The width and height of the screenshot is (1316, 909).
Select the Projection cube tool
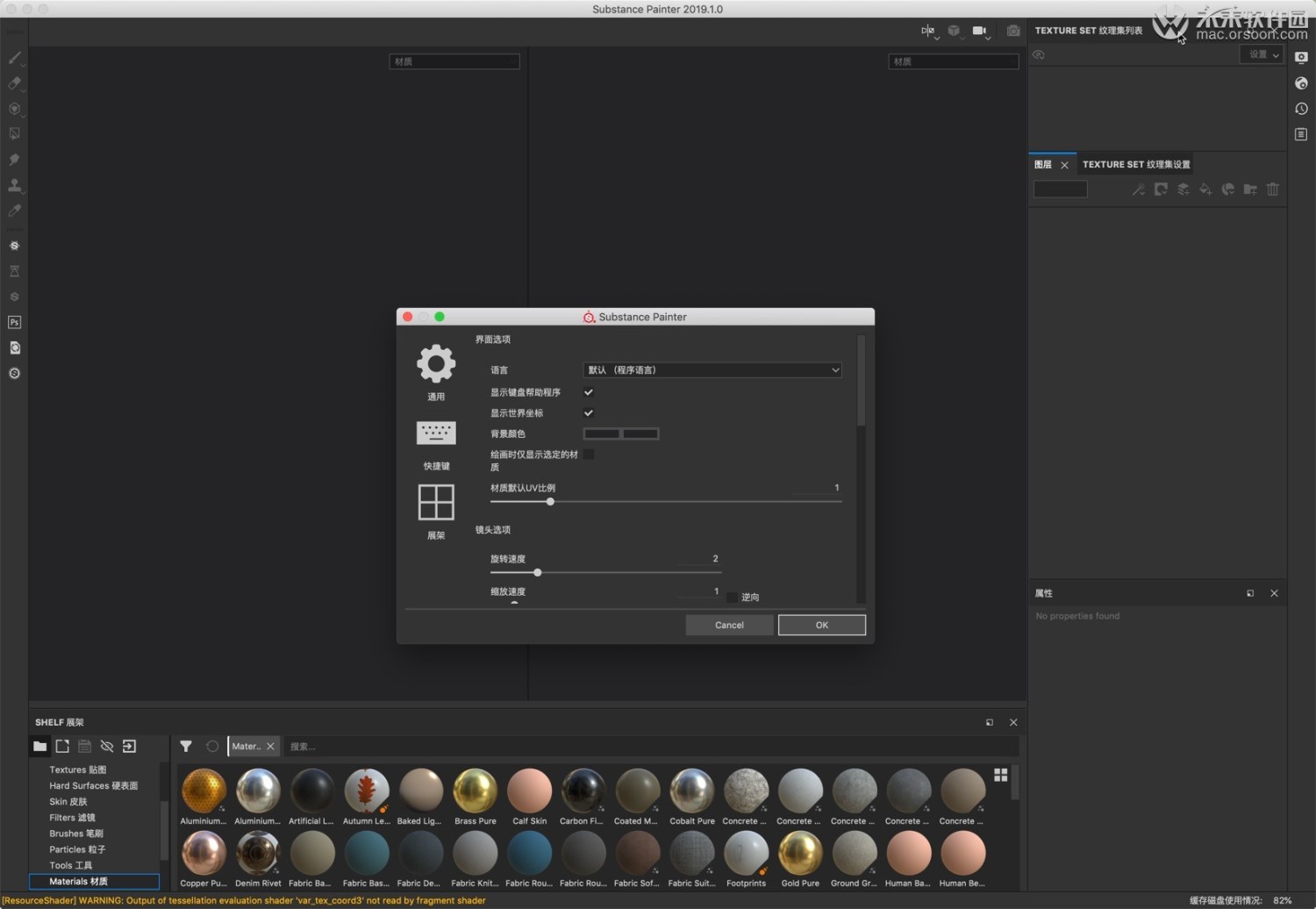14,109
